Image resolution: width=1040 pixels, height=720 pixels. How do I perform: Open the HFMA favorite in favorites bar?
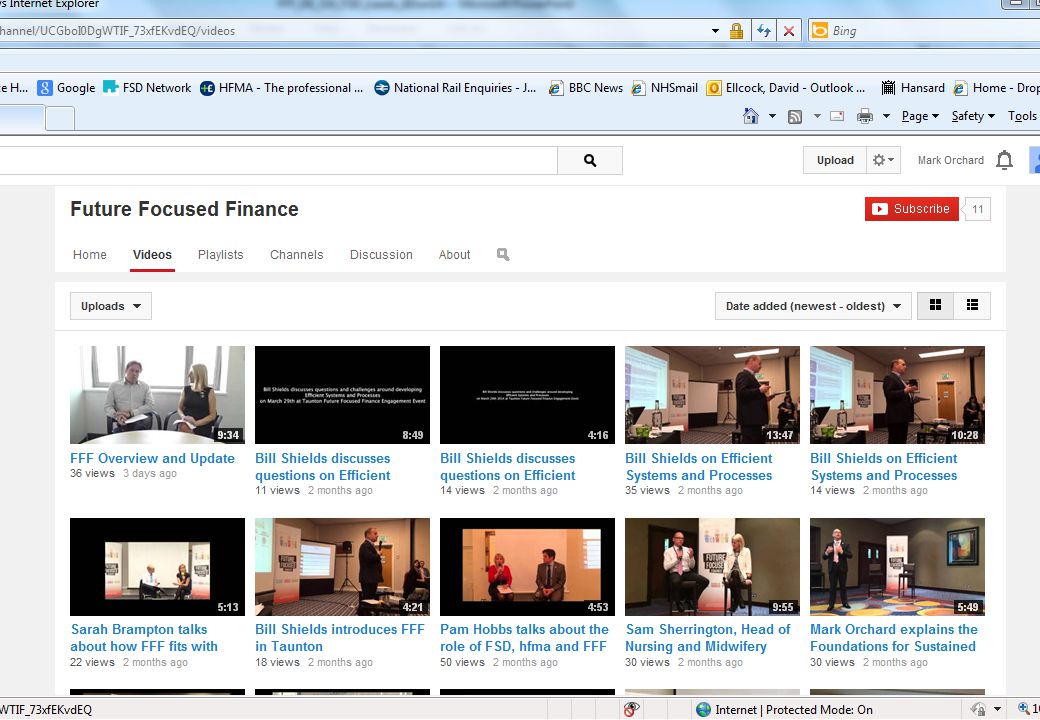pos(282,88)
